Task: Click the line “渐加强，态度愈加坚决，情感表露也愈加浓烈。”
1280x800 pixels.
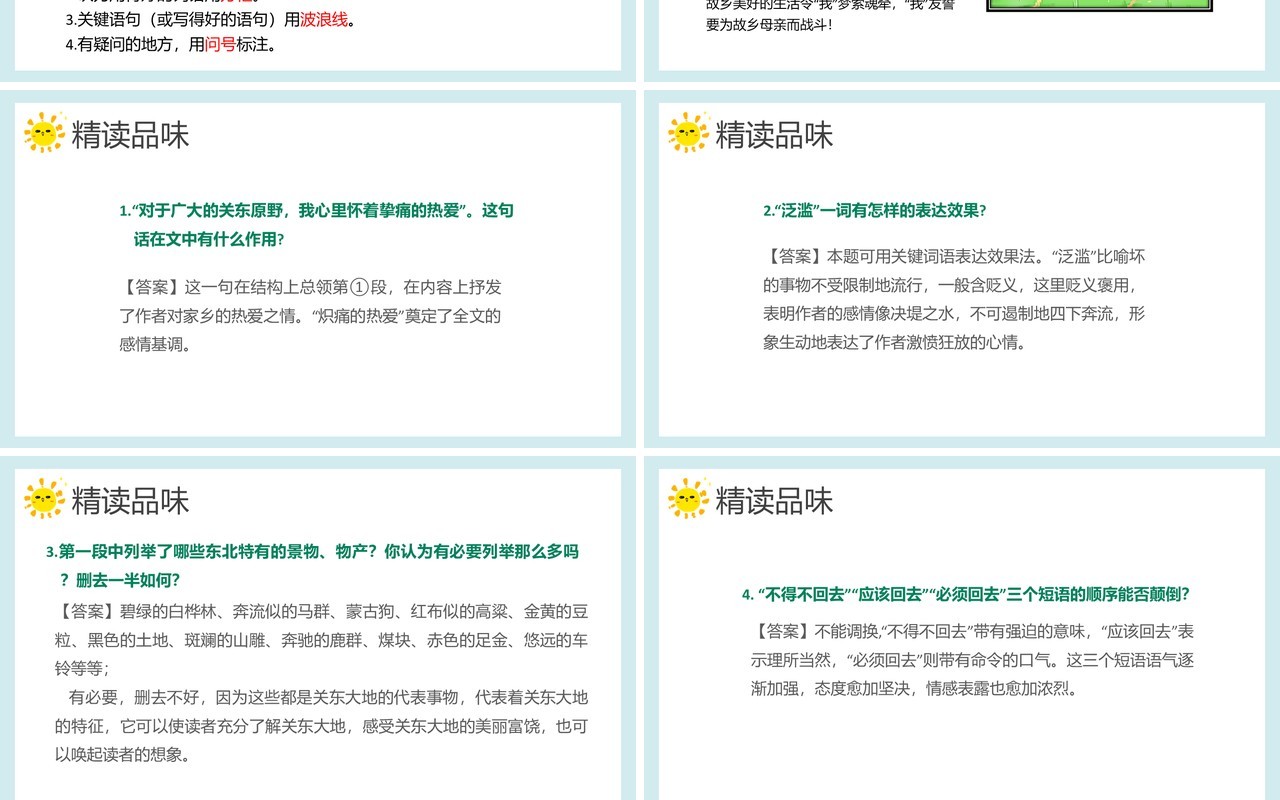Action: pos(915,689)
